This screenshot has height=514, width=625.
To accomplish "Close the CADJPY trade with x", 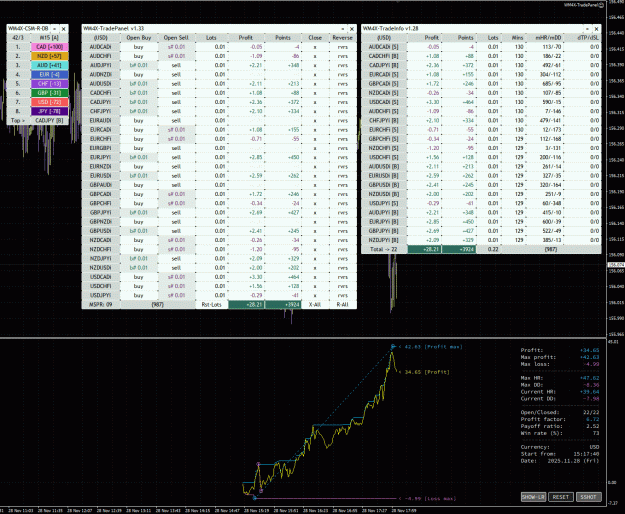I will click(315, 102).
